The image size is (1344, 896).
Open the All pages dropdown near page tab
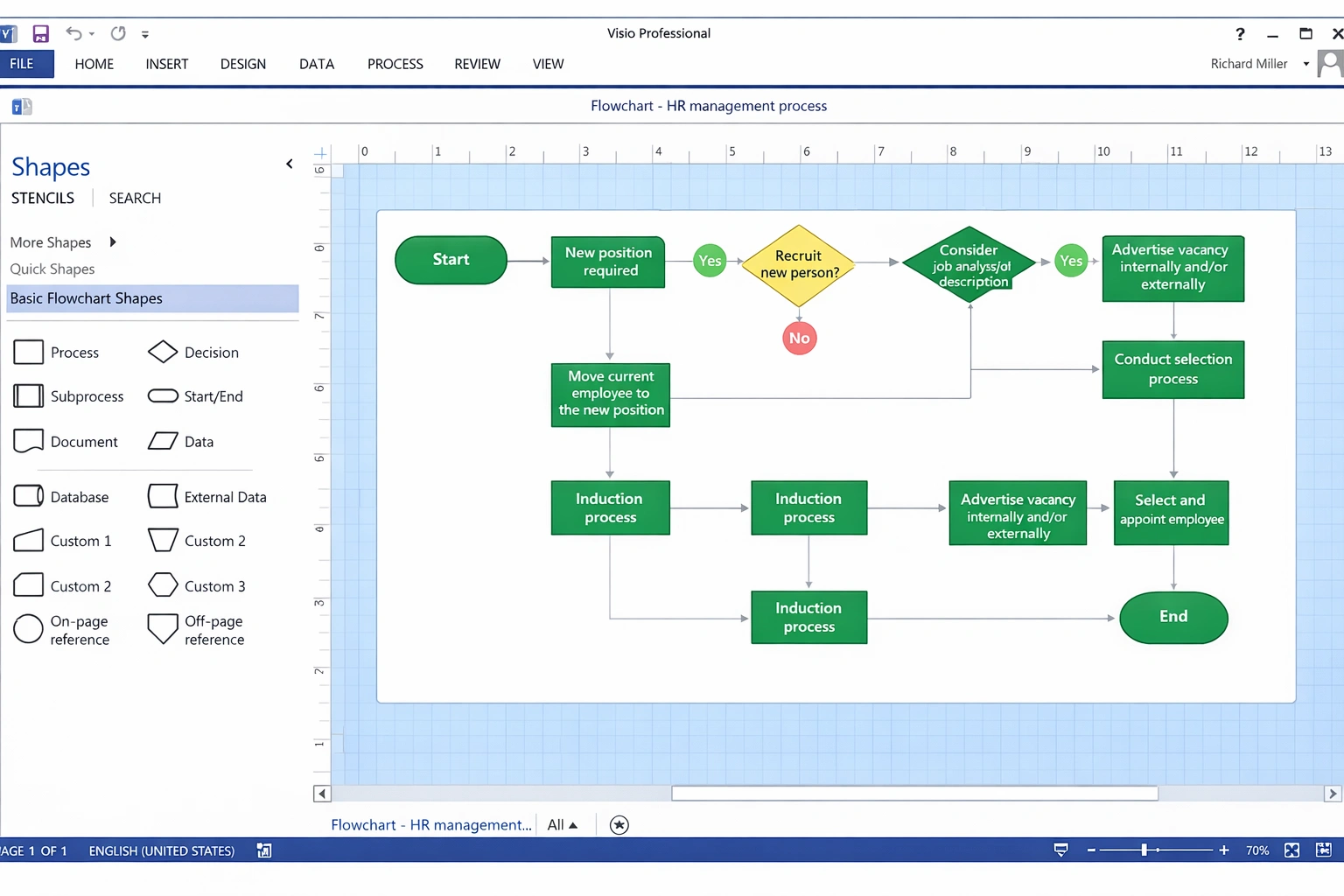563,824
